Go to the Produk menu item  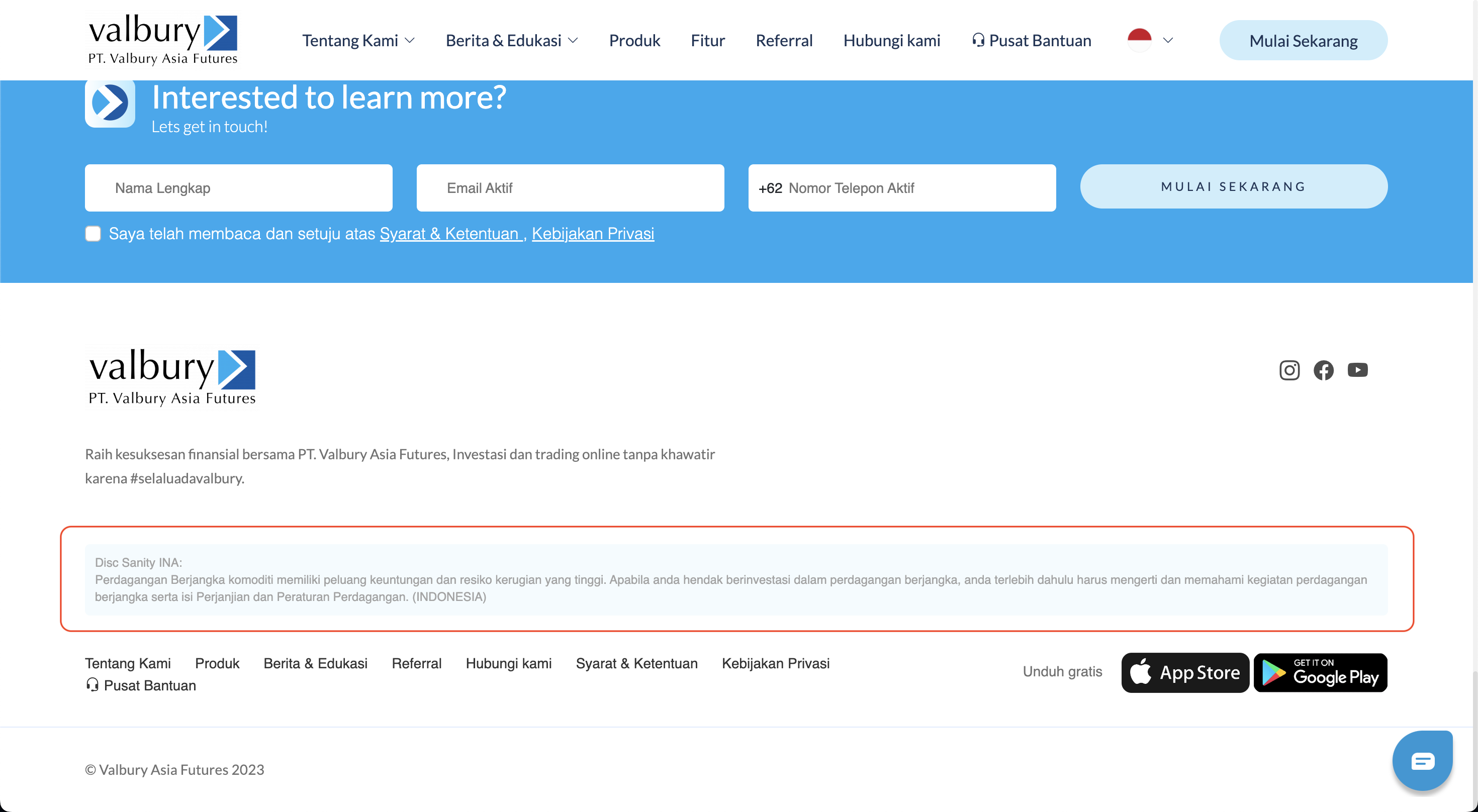[634, 41]
